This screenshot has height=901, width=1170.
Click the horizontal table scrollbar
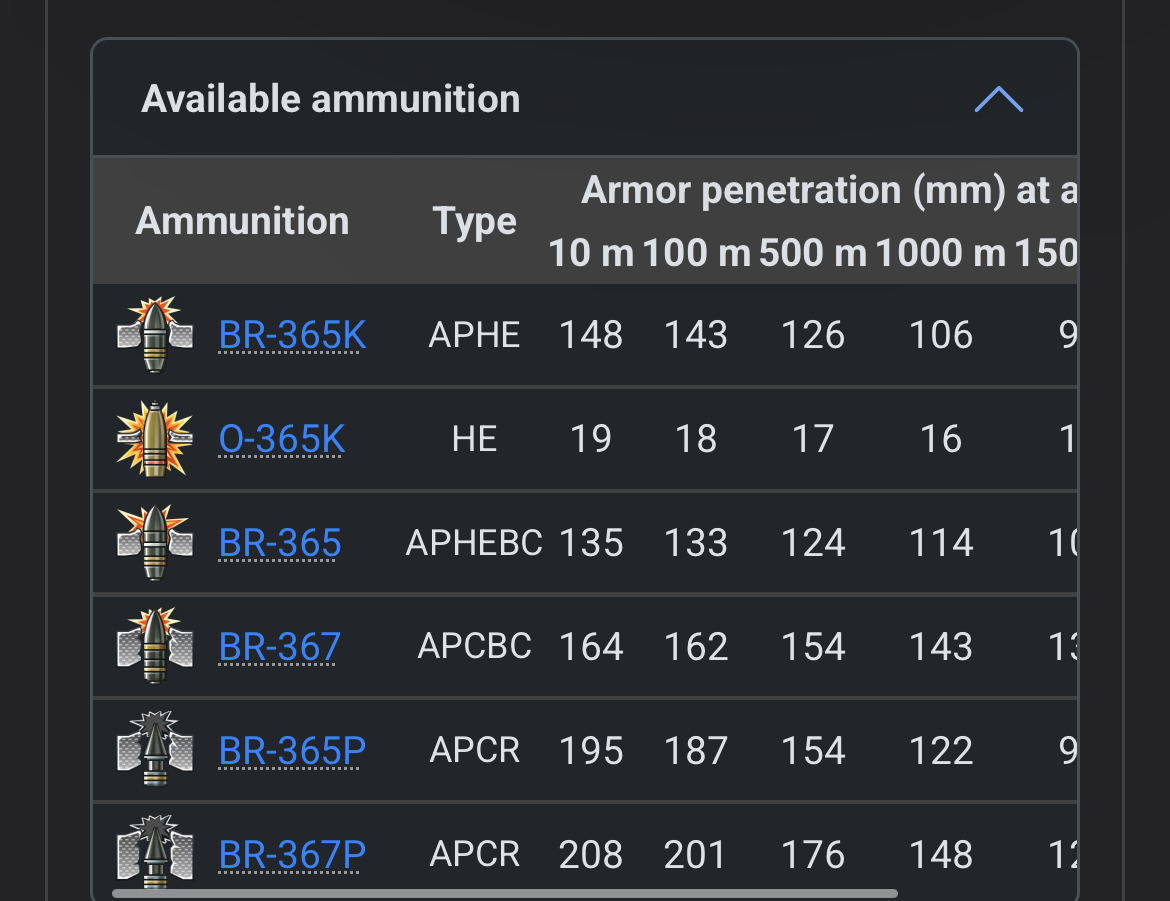(505, 893)
